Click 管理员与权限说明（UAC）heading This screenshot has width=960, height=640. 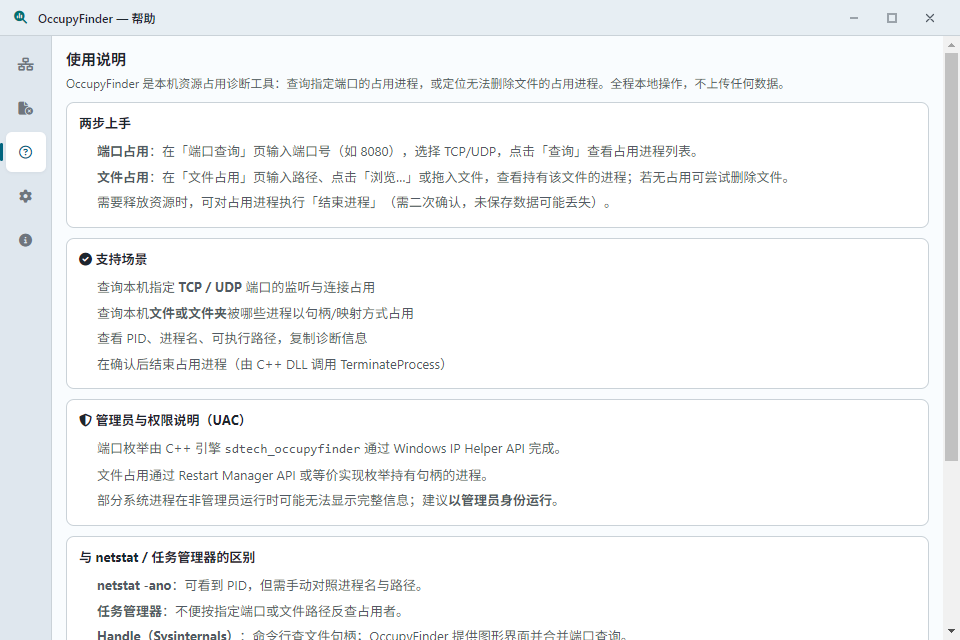coord(170,421)
